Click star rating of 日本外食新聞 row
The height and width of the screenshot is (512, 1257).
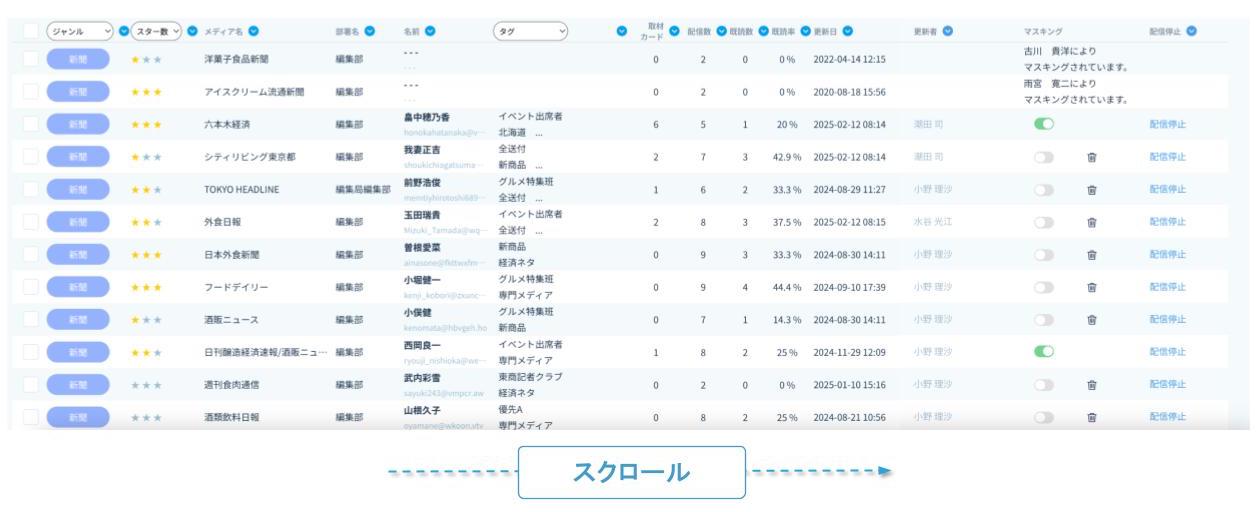(146, 254)
